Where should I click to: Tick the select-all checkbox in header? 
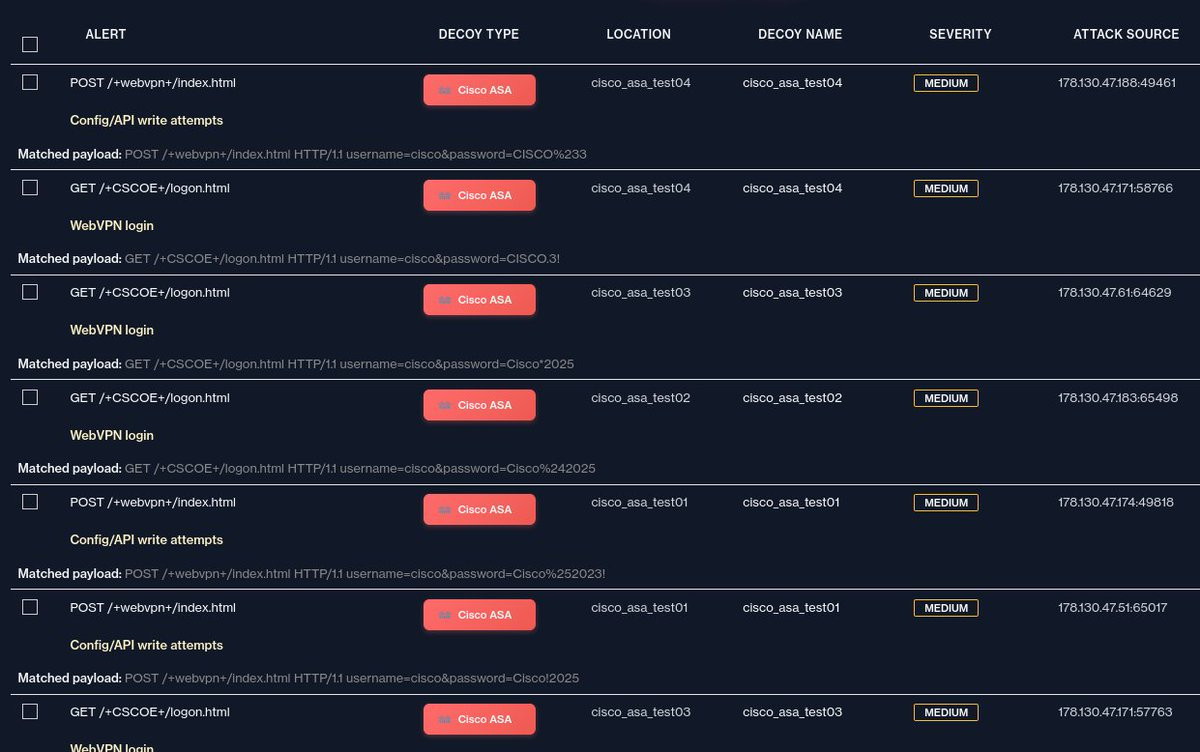[x=30, y=44]
